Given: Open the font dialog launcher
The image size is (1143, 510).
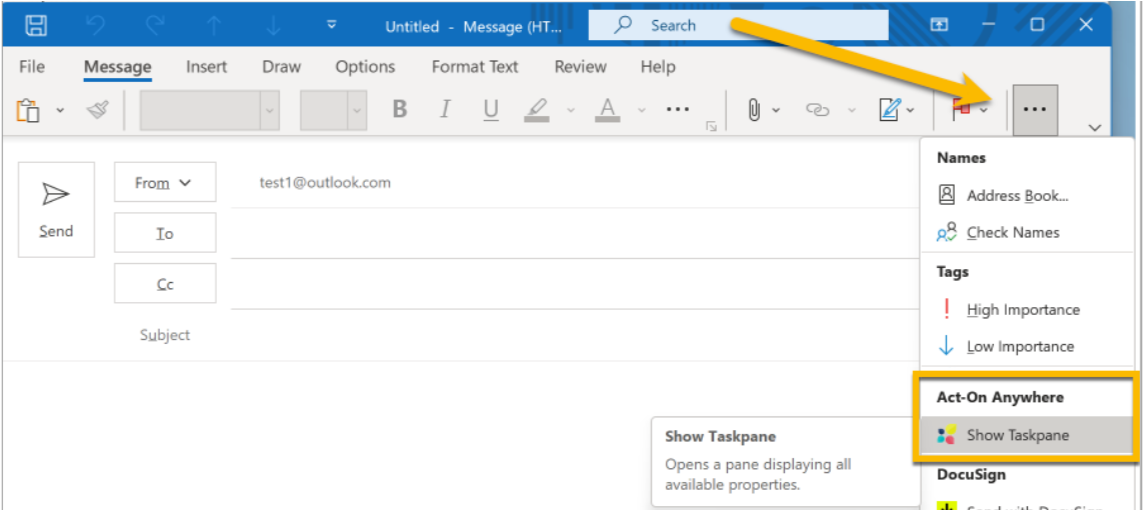Looking at the screenshot, I should (711, 128).
